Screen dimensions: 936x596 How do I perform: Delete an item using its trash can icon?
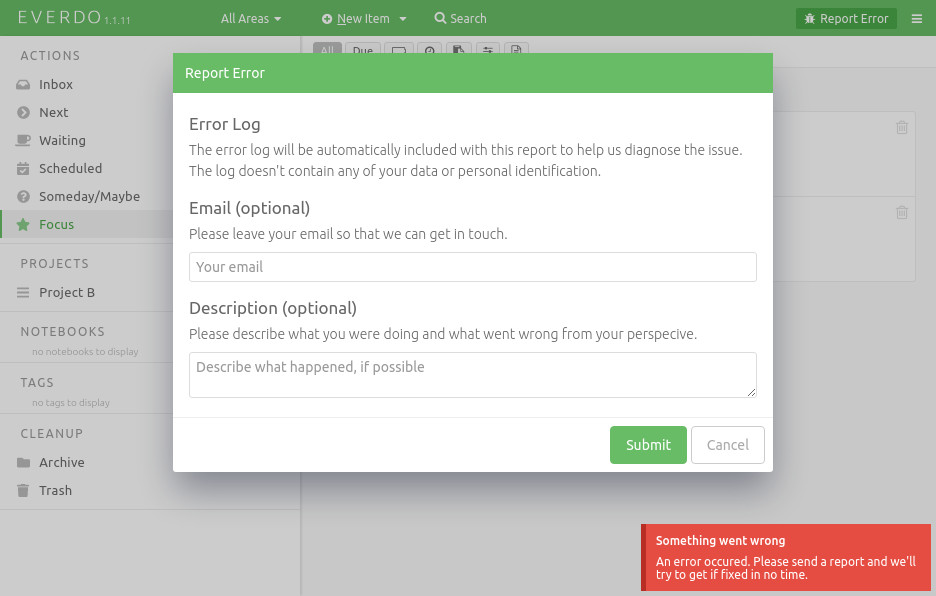point(902,128)
